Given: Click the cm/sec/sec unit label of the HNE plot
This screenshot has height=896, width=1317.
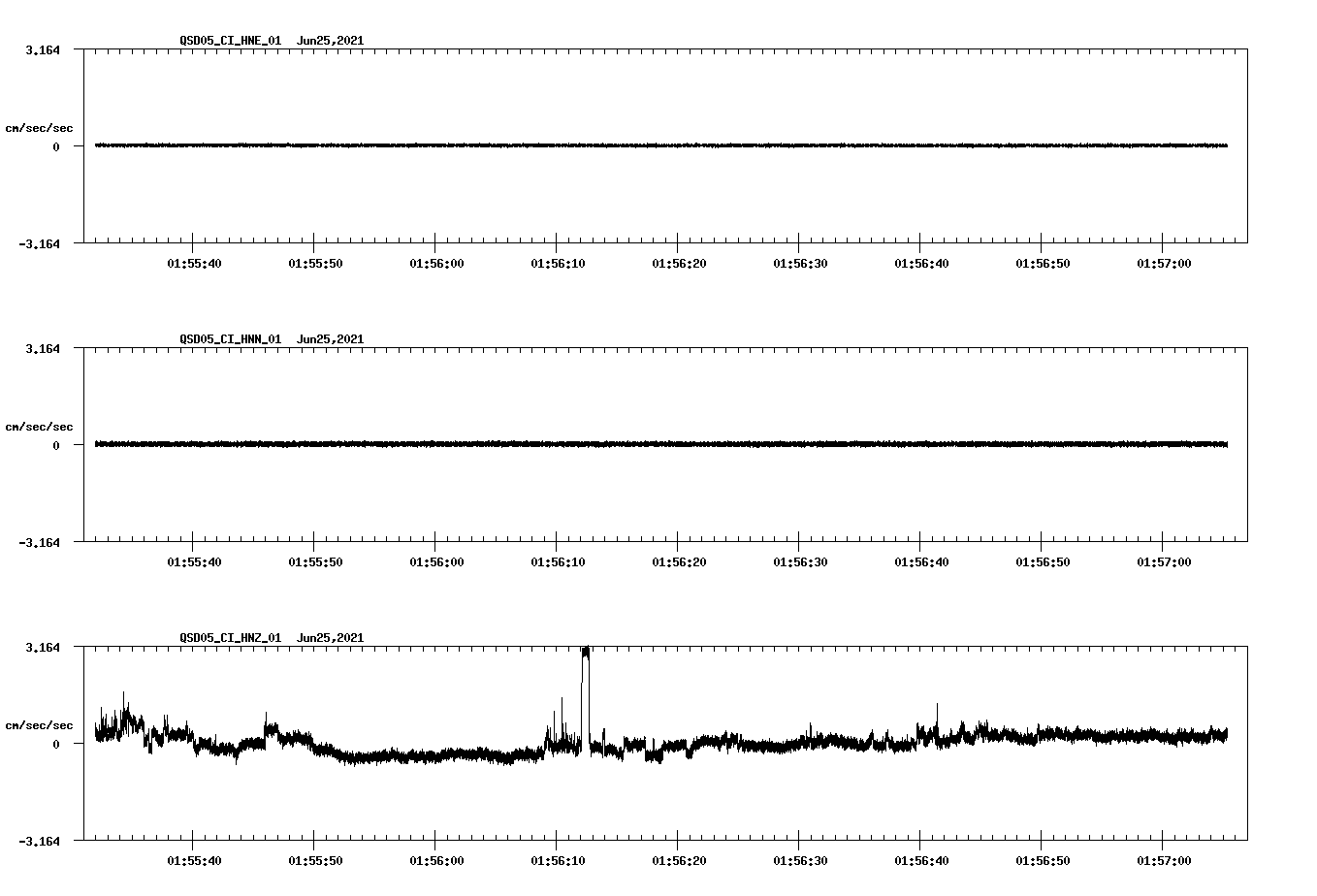Looking at the screenshot, I should tap(39, 128).
